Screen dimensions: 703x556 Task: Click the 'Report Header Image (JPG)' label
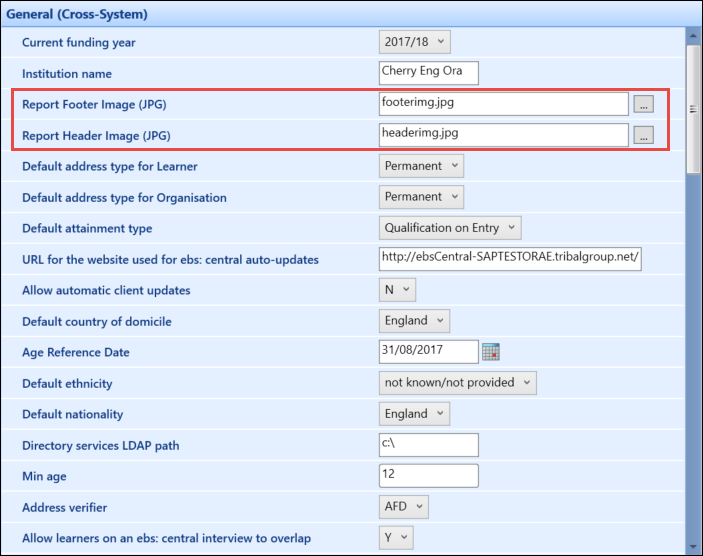click(96, 135)
